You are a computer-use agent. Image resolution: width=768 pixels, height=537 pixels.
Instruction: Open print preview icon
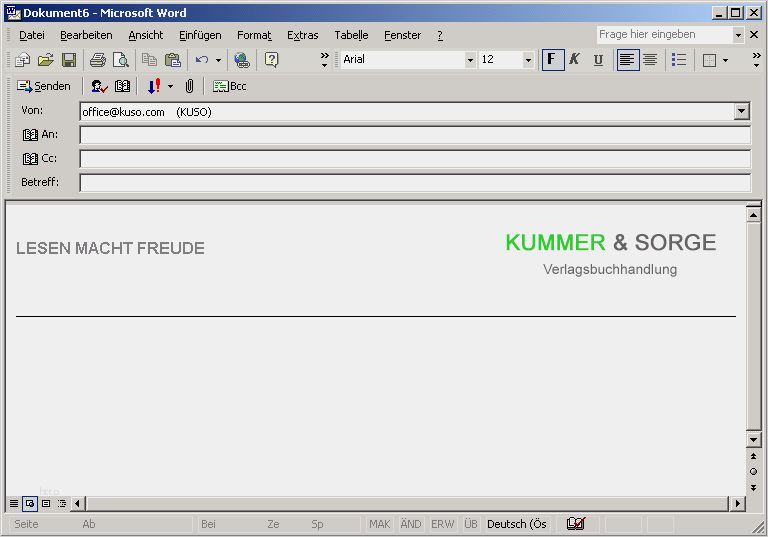point(120,60)
